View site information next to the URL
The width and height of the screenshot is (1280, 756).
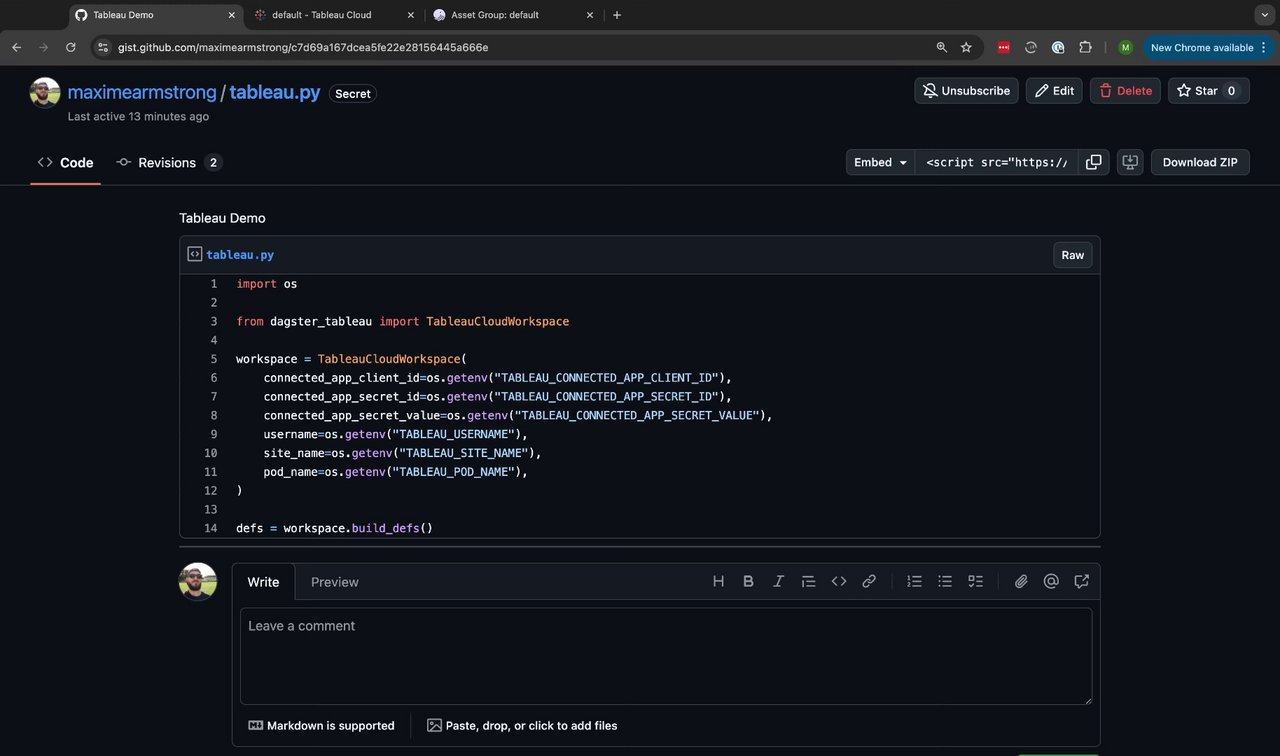coord(102,47)
